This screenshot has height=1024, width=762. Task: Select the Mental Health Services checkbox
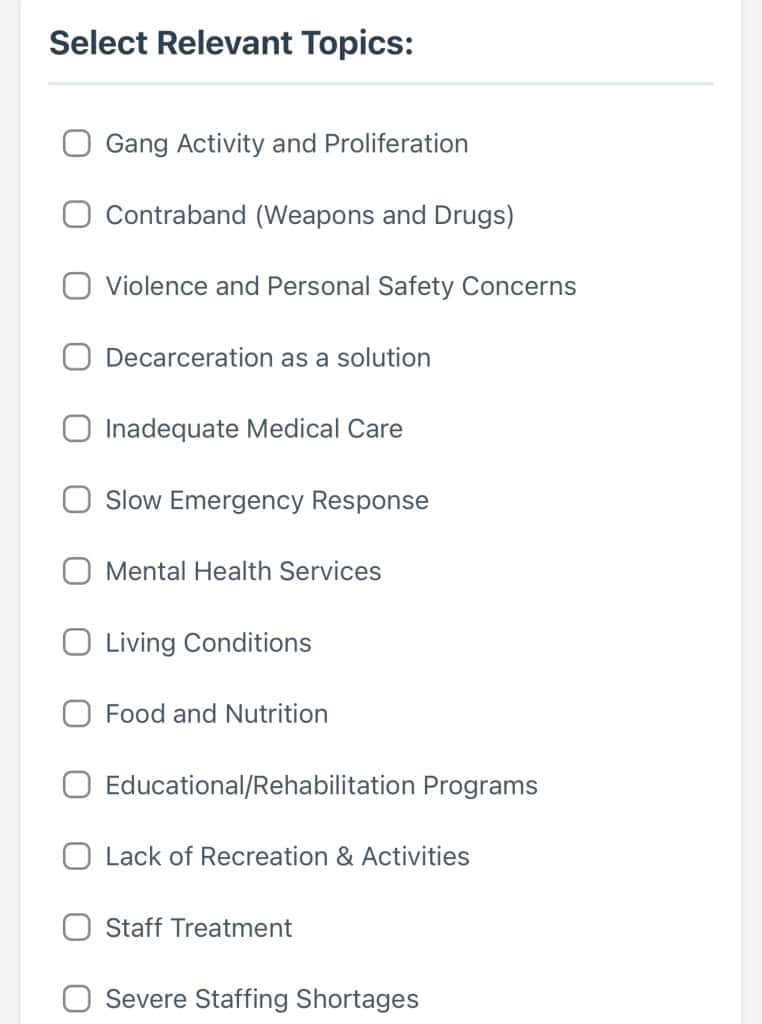click(x=76, y=571)
